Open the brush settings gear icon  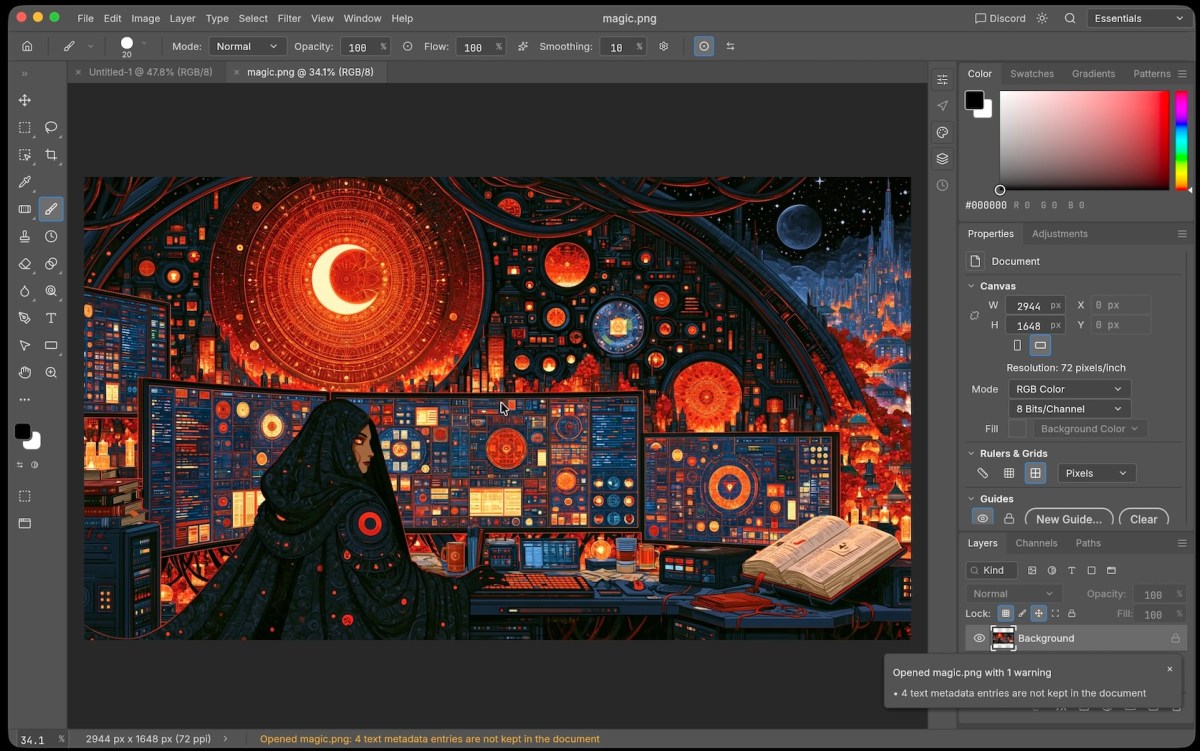pyautogui.click(x=663, y=46)
